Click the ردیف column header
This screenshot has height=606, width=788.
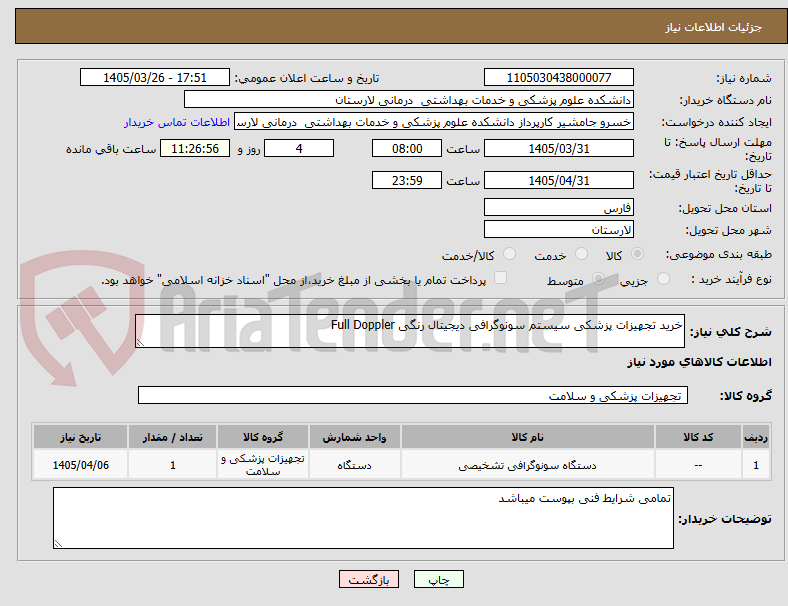(756, 437)
